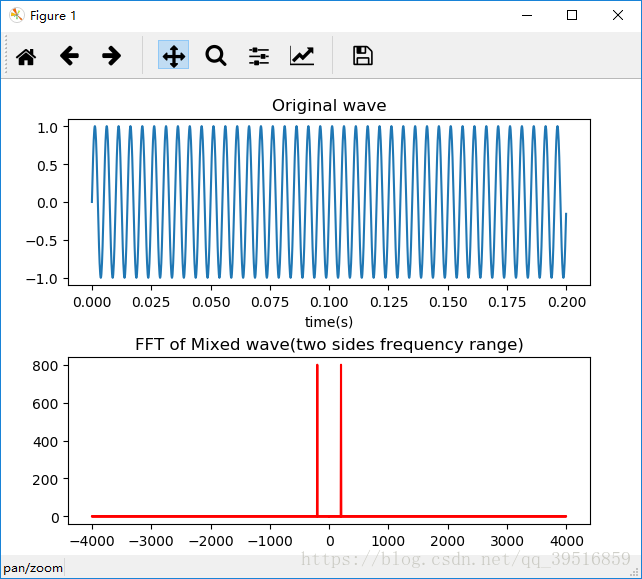Click the 'FFT of Mixed wave' plot title

point(329,344)
